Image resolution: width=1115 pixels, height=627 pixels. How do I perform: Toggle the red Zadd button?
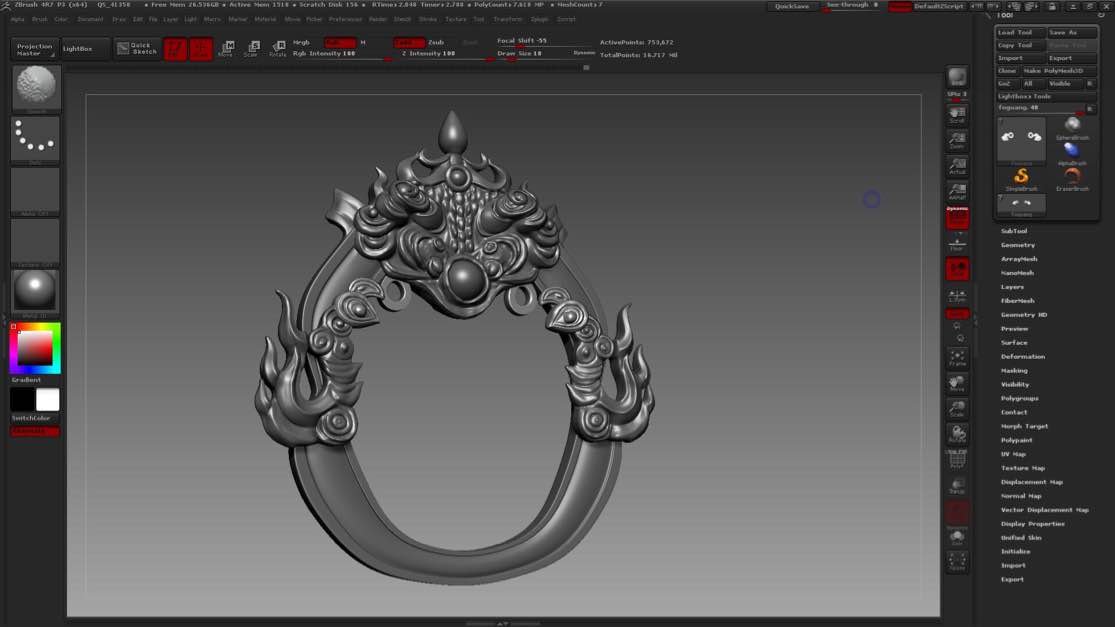coord(409,43)
